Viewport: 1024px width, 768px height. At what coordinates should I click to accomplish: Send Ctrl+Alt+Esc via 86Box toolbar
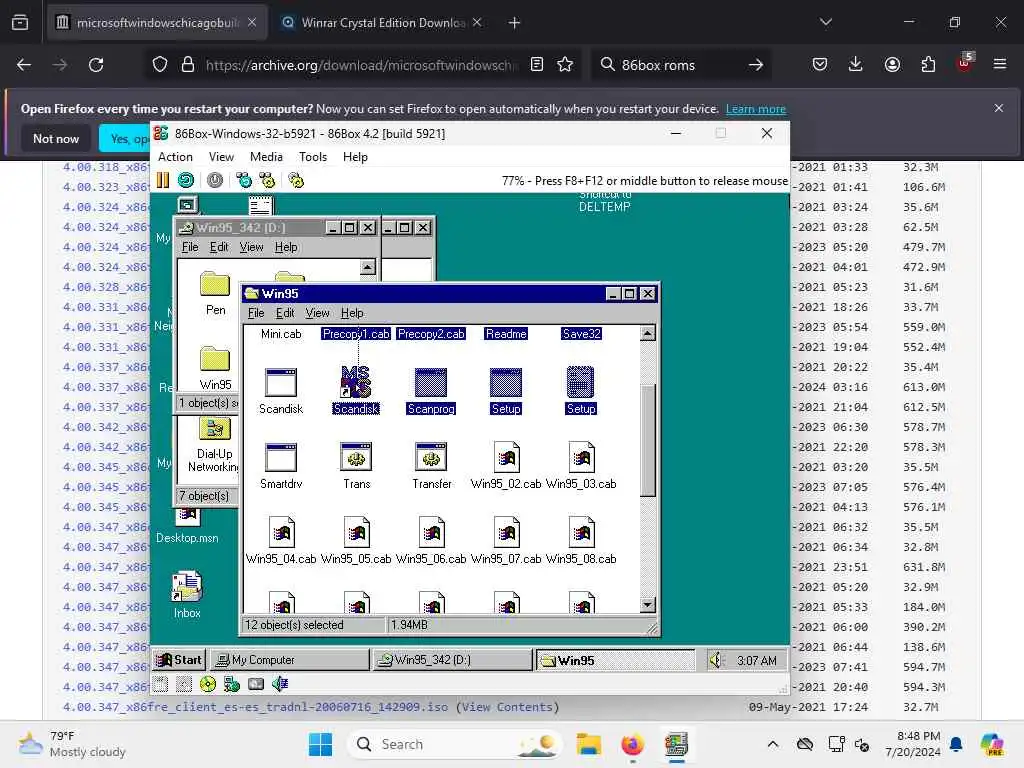[x=267, y=180]
